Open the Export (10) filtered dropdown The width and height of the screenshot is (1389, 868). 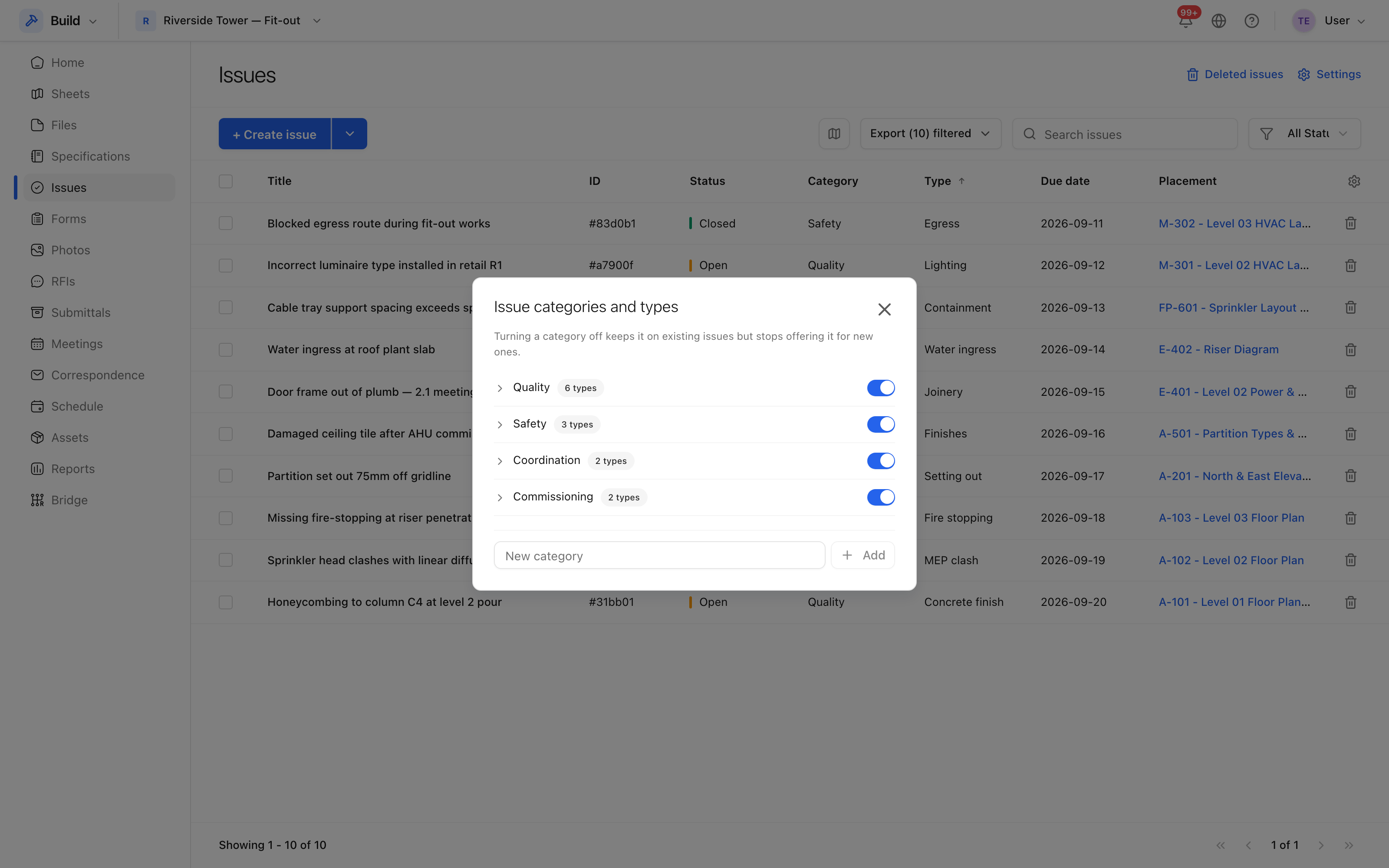pyautogui.click(x=930, y=134)
